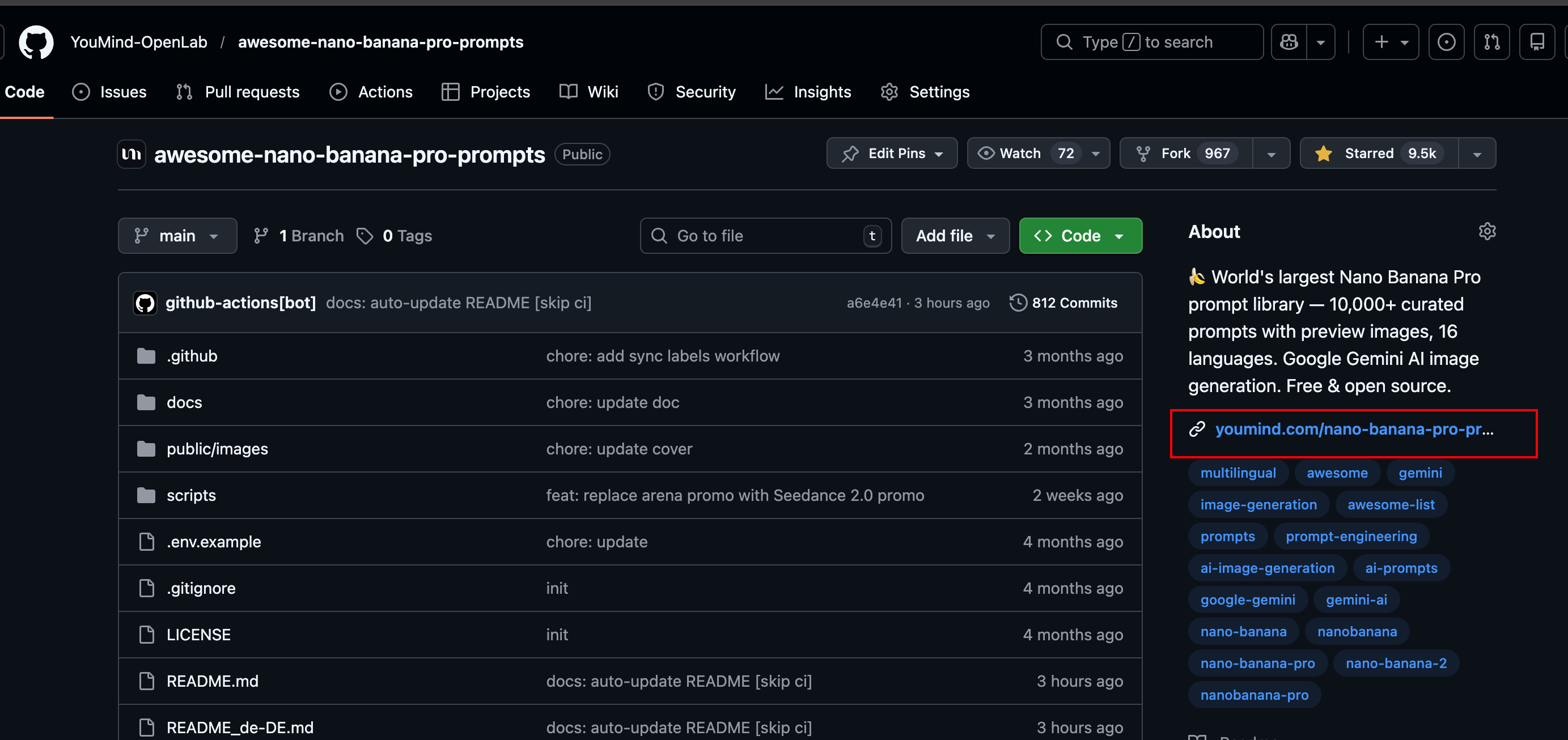1568x740 pixels.
Task: Click the a6e4e41 commit hash
Action: (874, 303)
